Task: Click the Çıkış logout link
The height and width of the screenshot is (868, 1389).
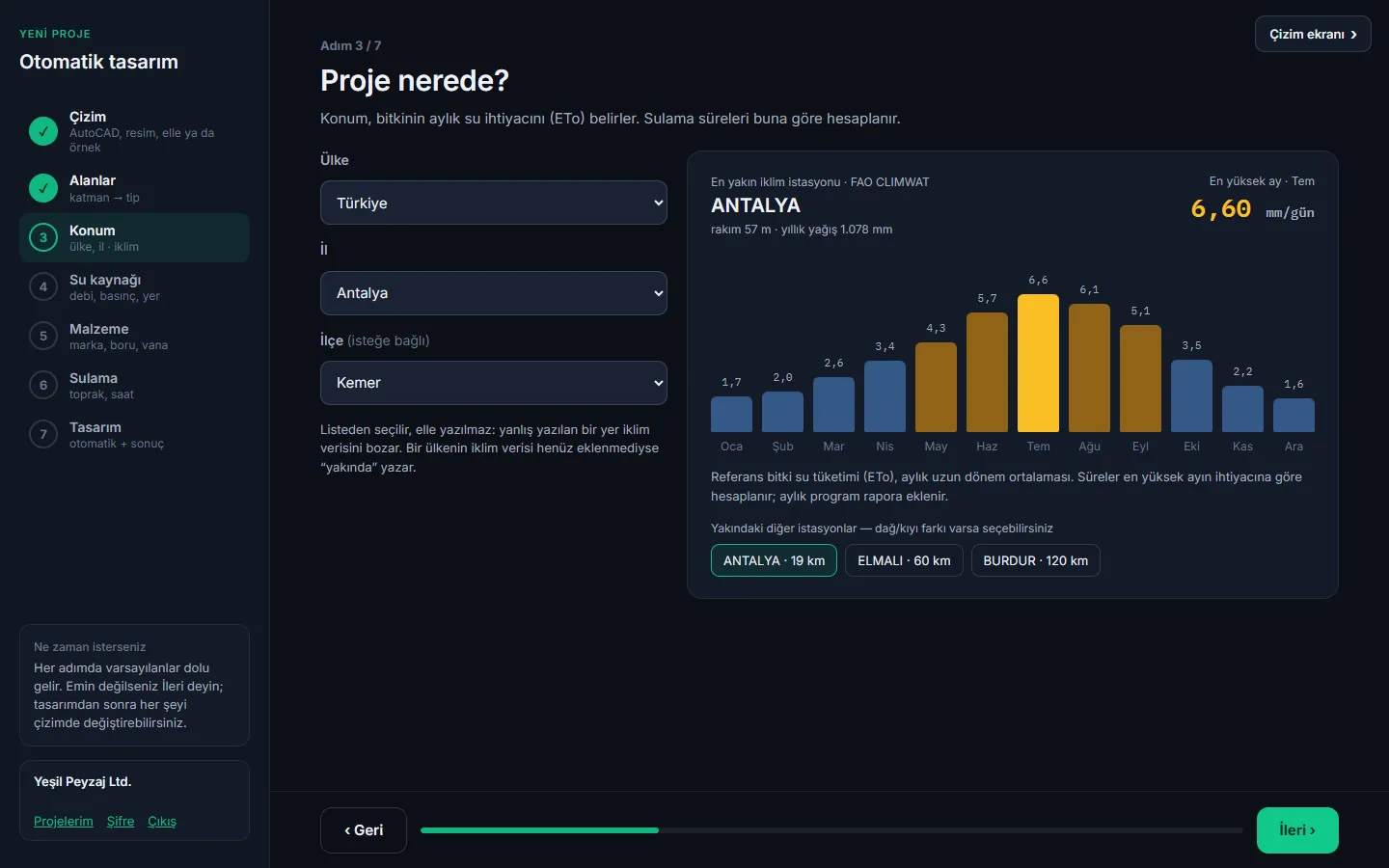Action: 162,822
